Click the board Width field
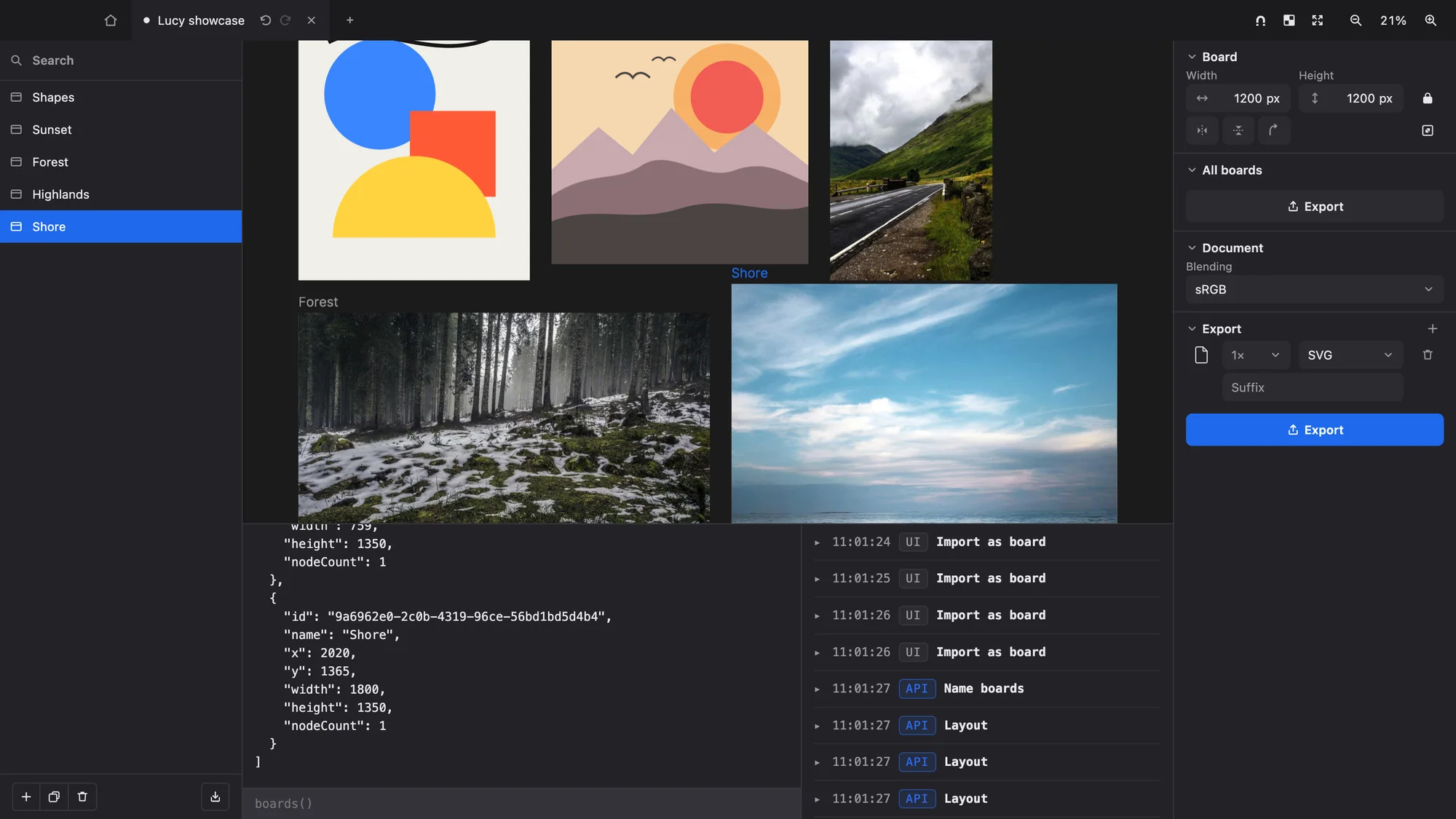The width and height of the screenshot is (1456, 819). pos(1238,98)
